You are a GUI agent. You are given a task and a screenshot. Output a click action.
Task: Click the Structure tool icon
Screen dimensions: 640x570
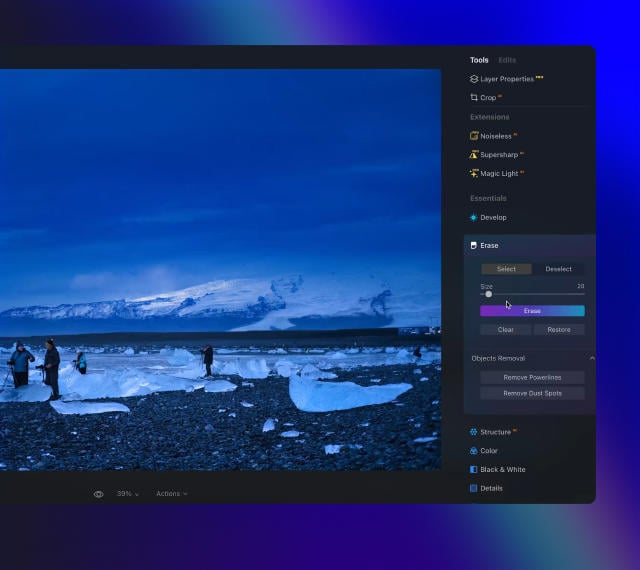(473, 432)
